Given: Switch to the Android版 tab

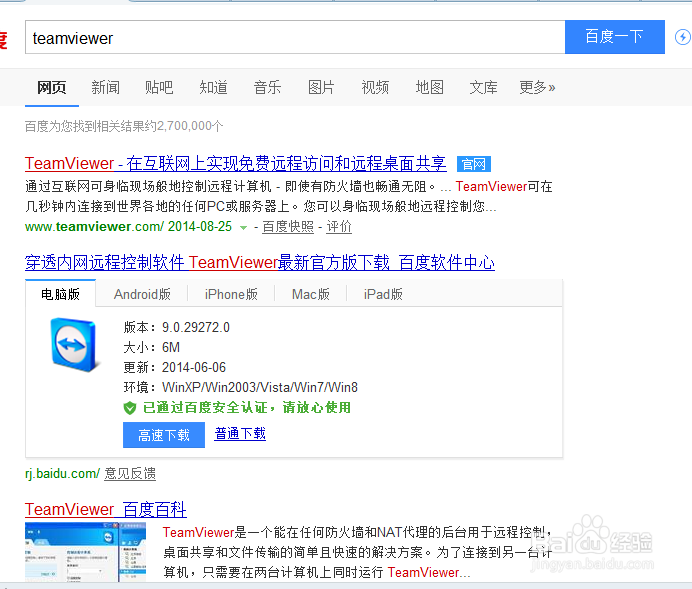Looking at the screenshot, I should [142, 294].
